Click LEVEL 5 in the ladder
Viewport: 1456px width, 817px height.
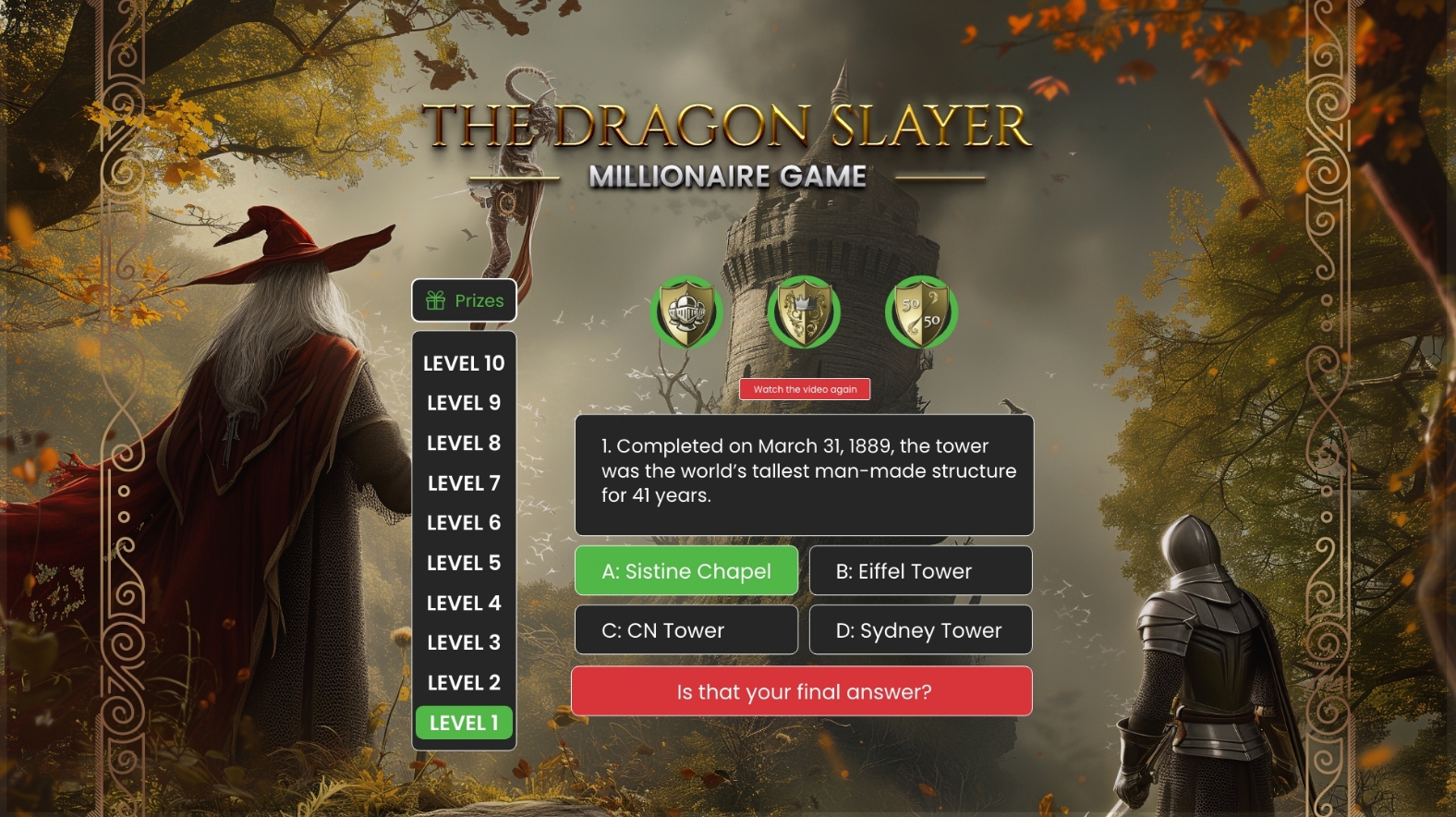pos(464,563)
